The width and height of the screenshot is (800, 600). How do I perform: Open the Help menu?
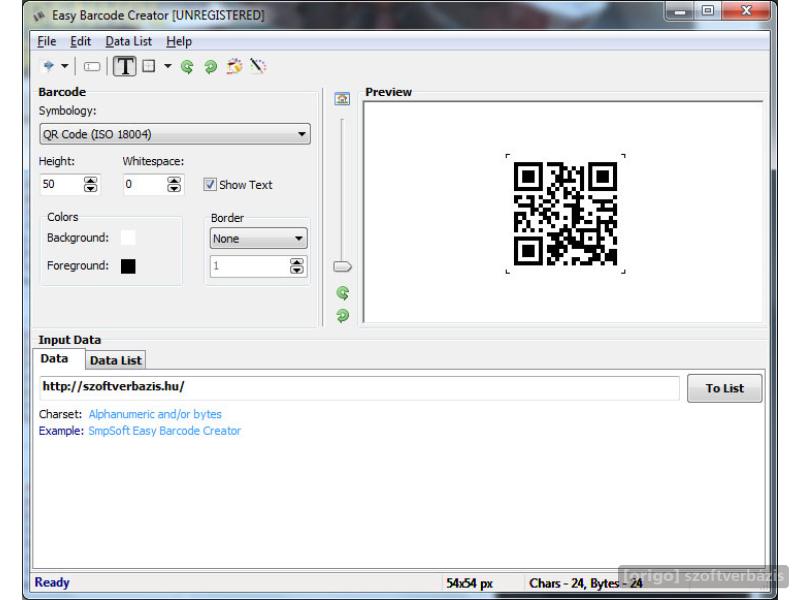coord(179,41)
